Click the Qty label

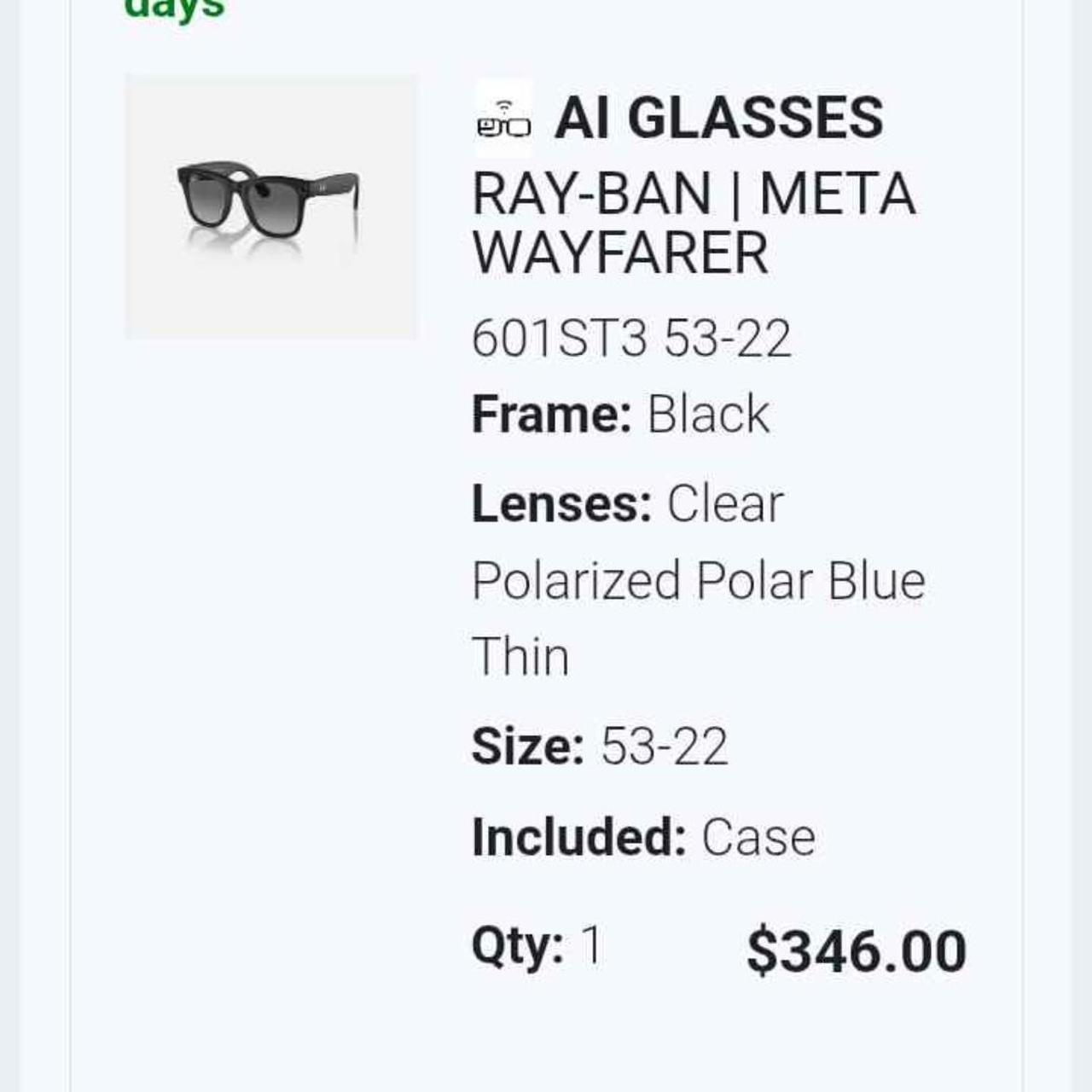(x=517, y=945)
